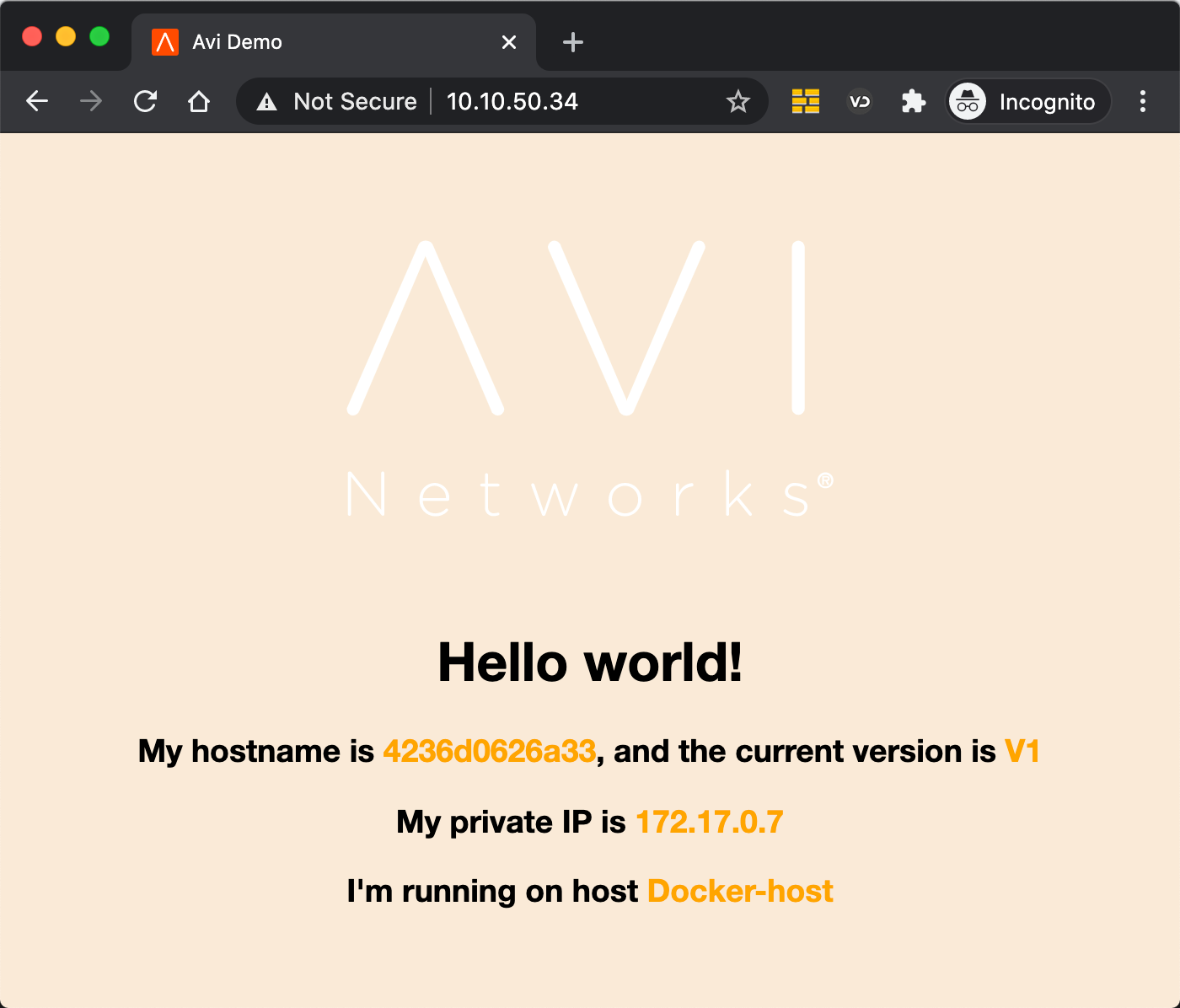Select the Avi Demo tab
1180x1008 pixels.
pos(334,42)
